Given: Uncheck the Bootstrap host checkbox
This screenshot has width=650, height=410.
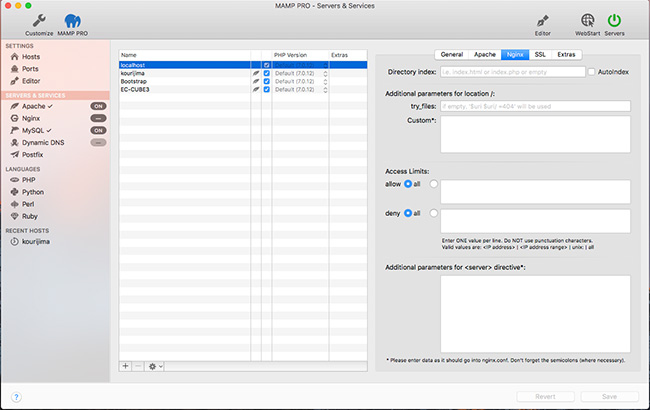Looking at the screenshot, I should [267, 81].
